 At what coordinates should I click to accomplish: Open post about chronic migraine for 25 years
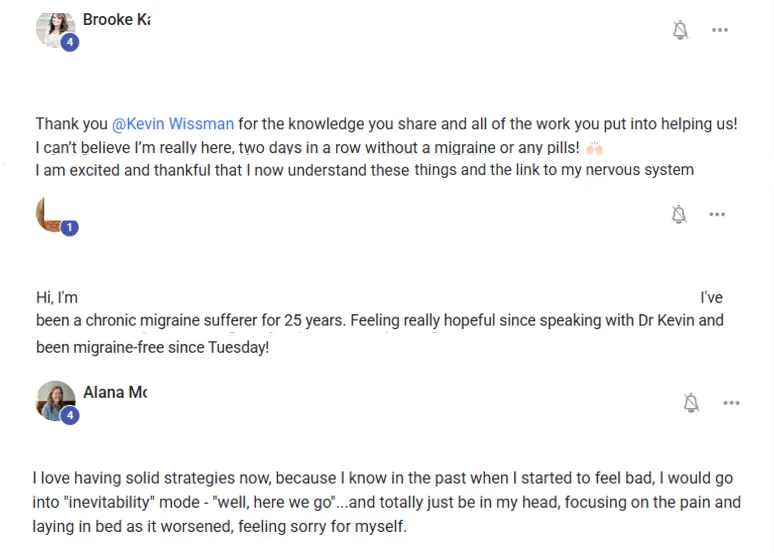click(380, 322)
